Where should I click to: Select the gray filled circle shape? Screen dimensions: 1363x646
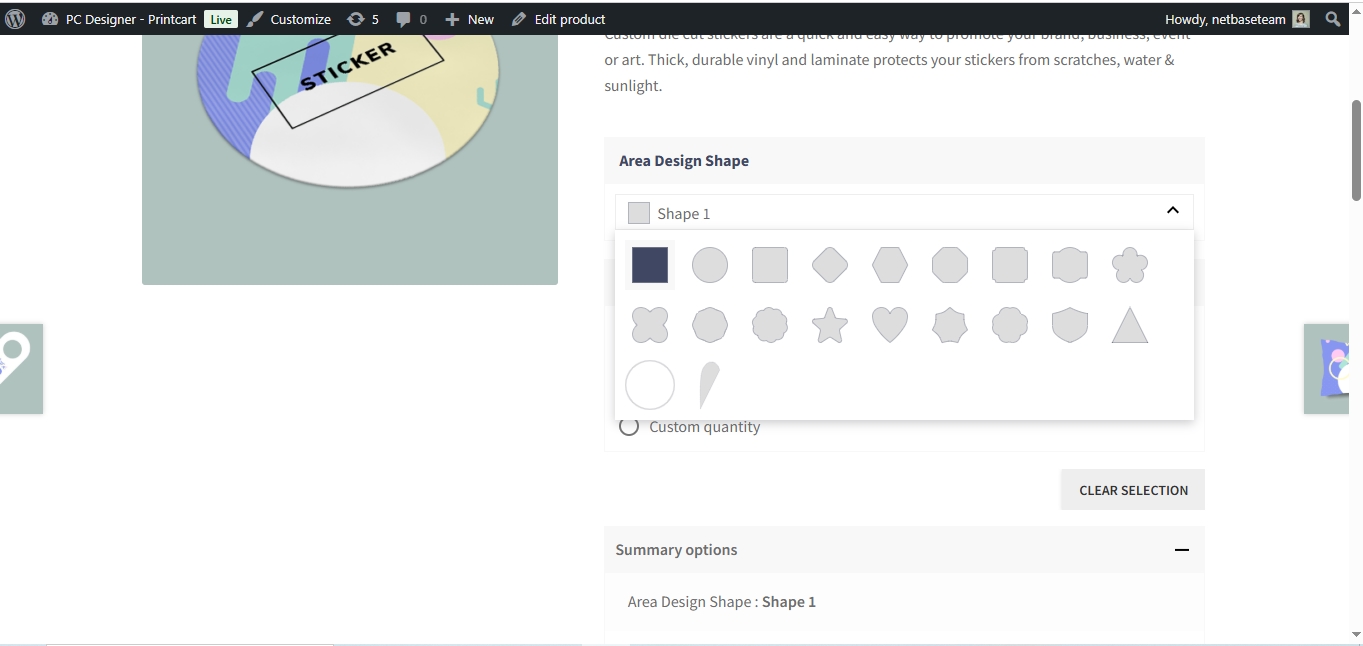709,265
